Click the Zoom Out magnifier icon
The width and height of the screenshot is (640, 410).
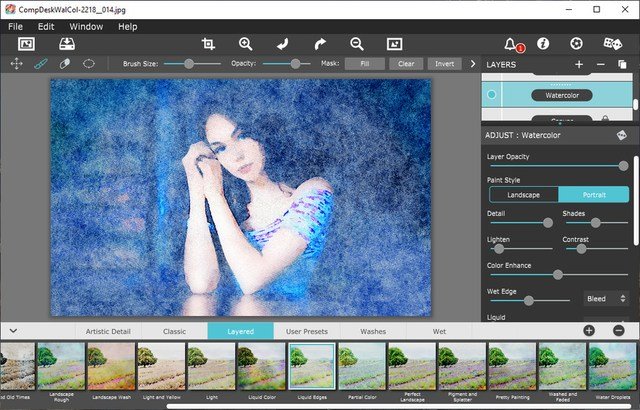click(357, 44)
